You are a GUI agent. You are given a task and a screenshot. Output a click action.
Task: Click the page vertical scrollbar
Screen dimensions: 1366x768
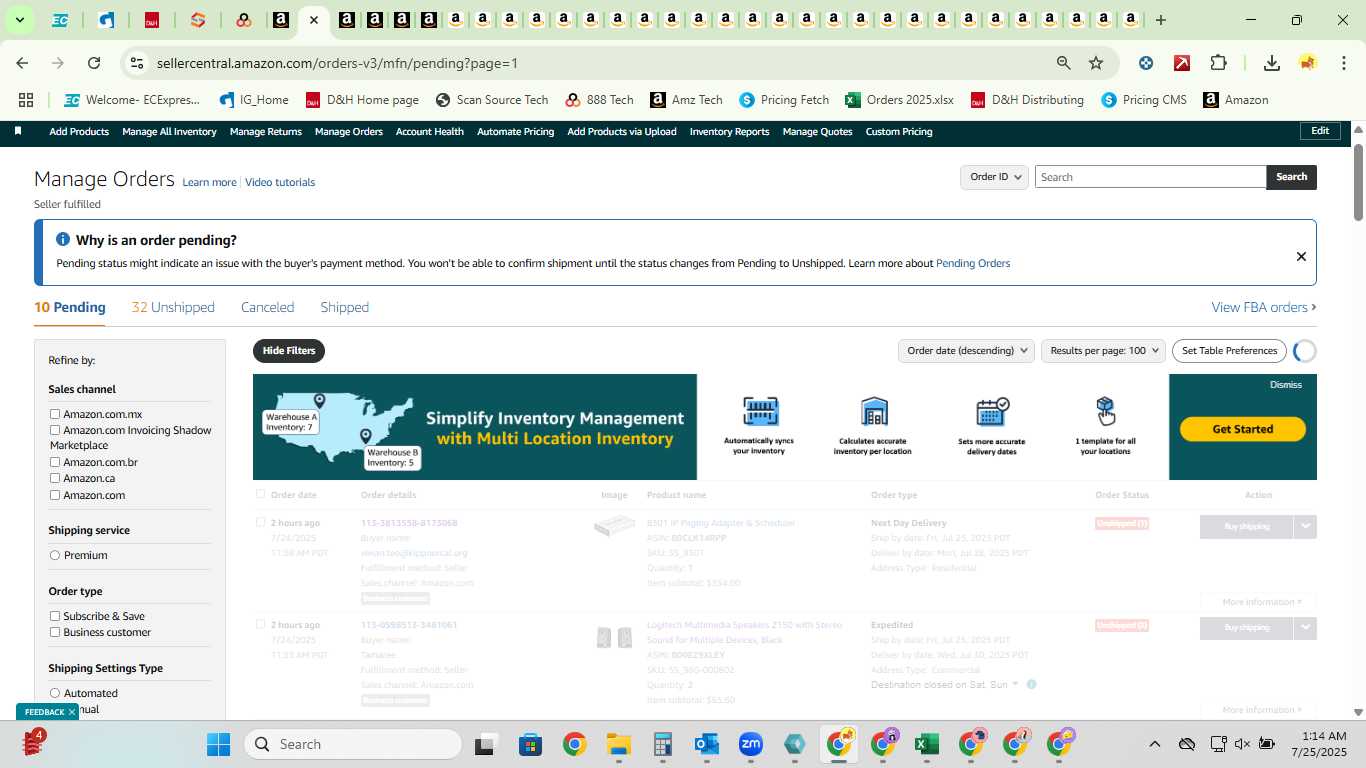pos(1359,182)
